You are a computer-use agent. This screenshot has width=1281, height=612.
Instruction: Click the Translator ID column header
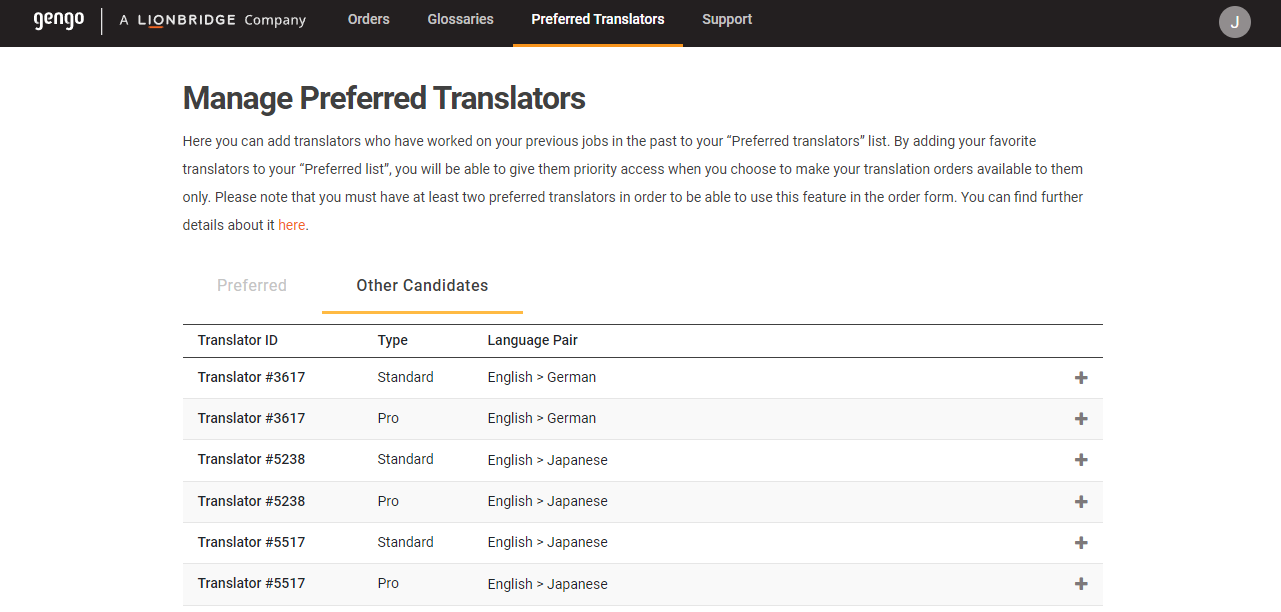[238, 340]
